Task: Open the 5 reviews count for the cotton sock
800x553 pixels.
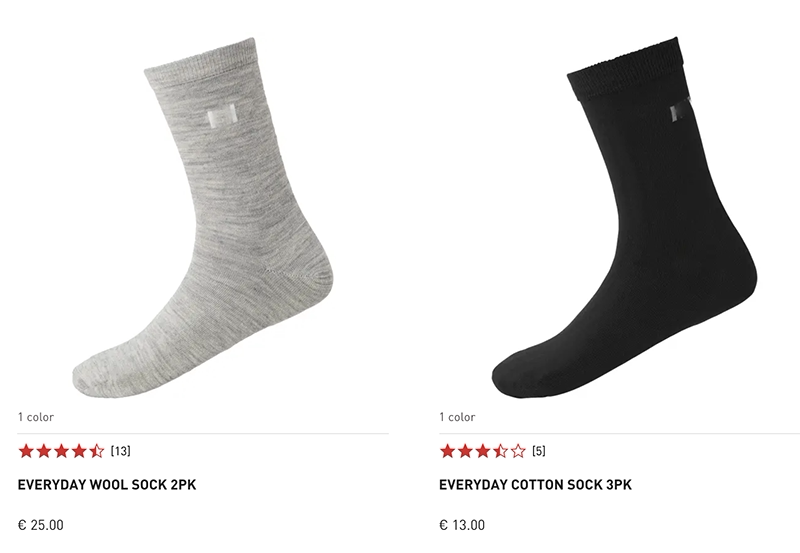Action: pos(539,451)
